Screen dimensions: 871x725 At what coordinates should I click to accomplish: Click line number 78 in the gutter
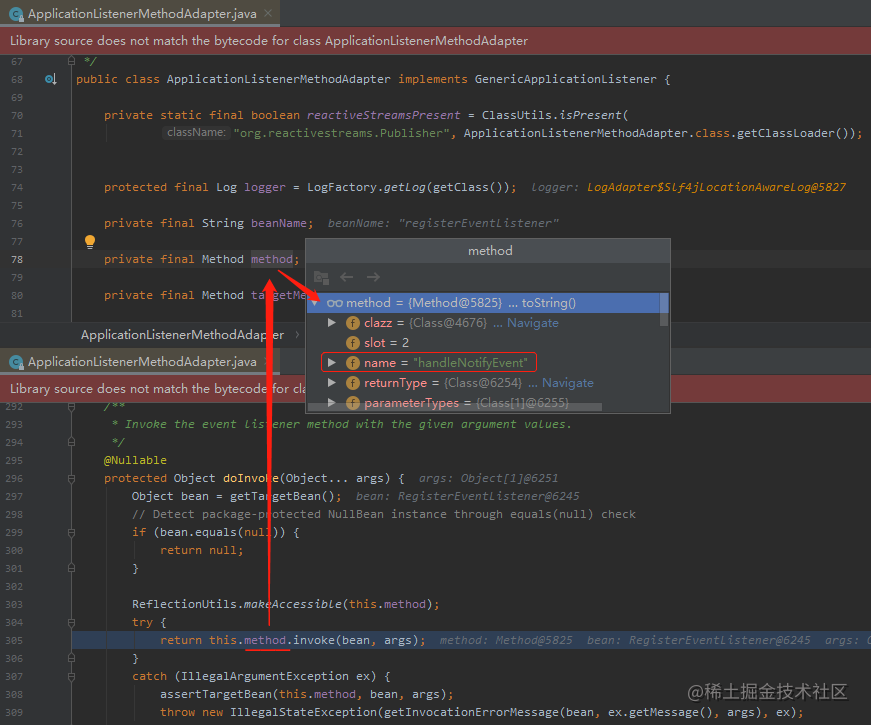click(17, 259)
